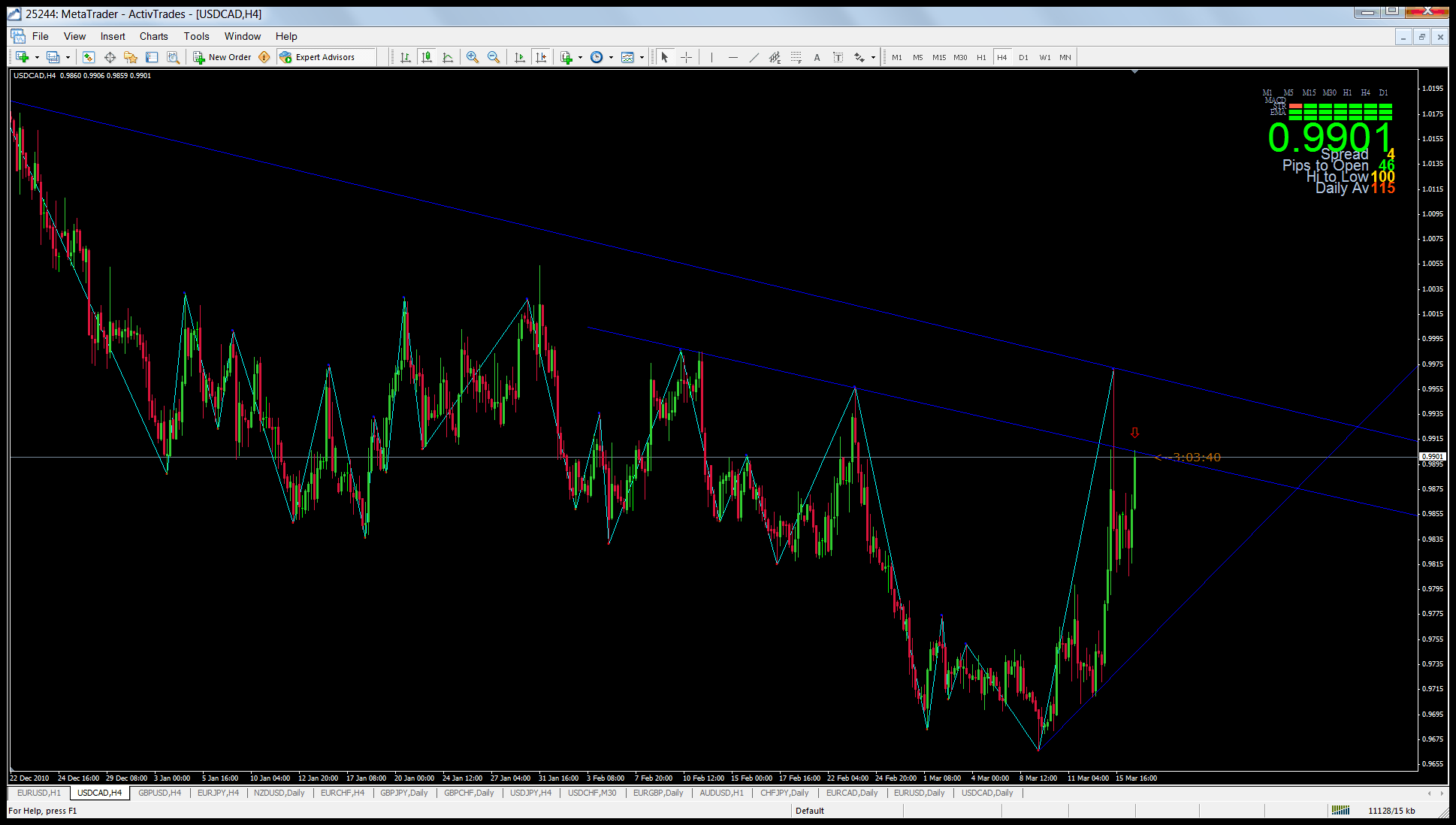Viewport: 1456px width, 825px height.
Task: Click the Zoom Out magnifier icon
Action: 494,57
